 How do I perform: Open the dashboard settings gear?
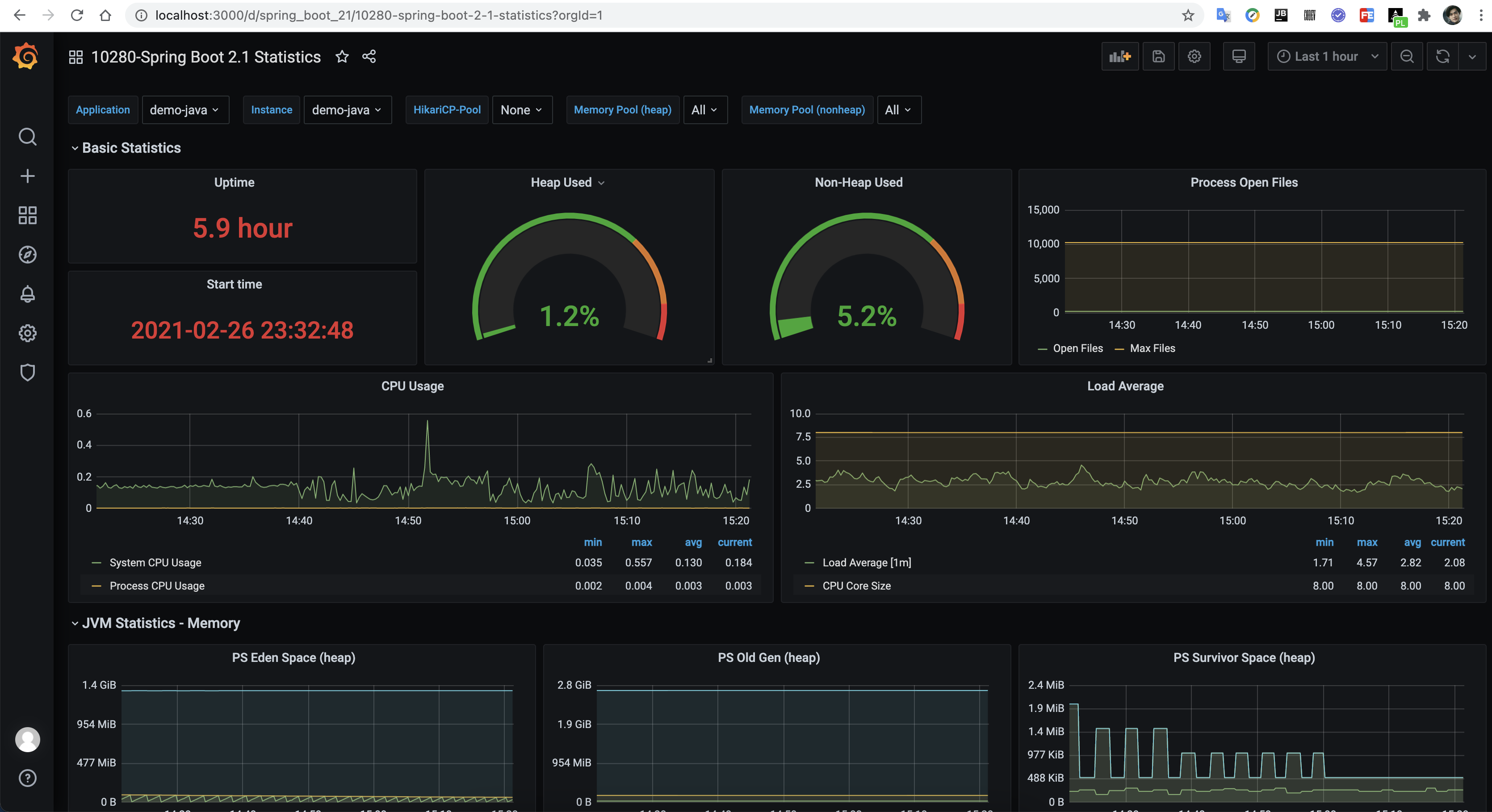tap(1194, 56)
